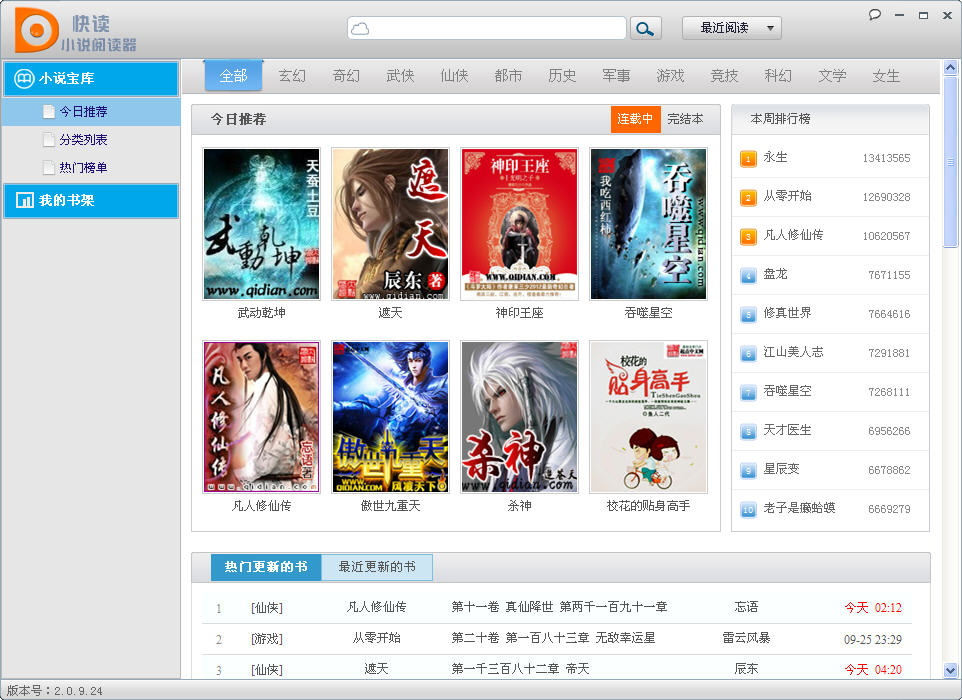Open the 最近更新的书 tab

[377, 567]
